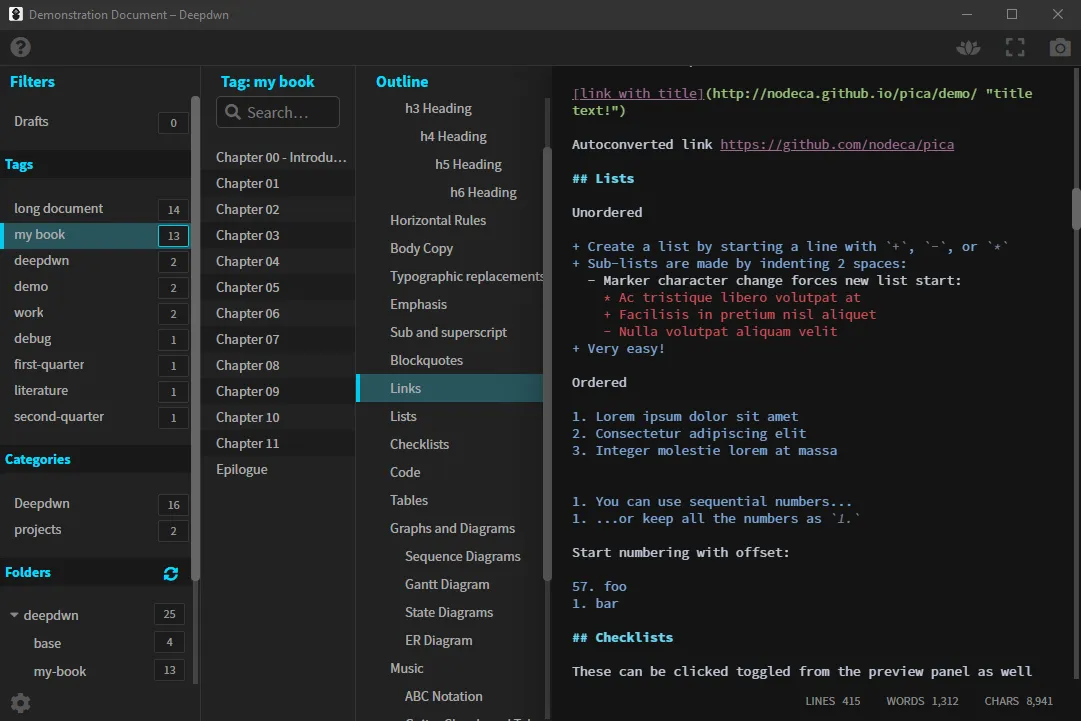
Task: Jump to the Tables outline section
Action: (x=409, y=500)
